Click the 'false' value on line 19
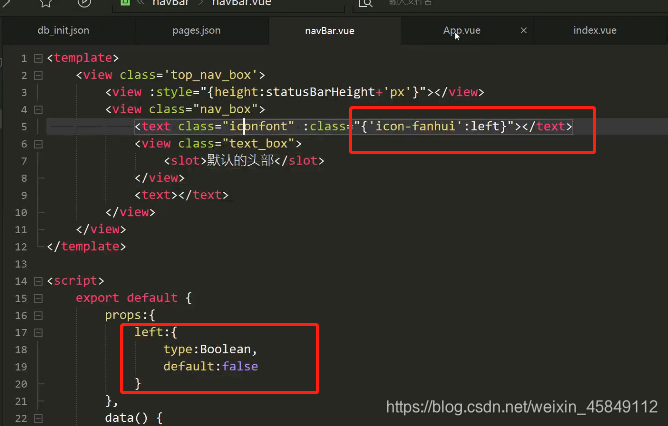668x426 pixels. [x=240, y=366]
